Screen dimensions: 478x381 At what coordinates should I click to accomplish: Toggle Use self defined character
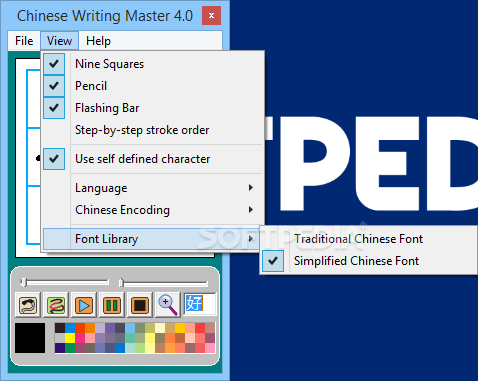coord(153,159)
